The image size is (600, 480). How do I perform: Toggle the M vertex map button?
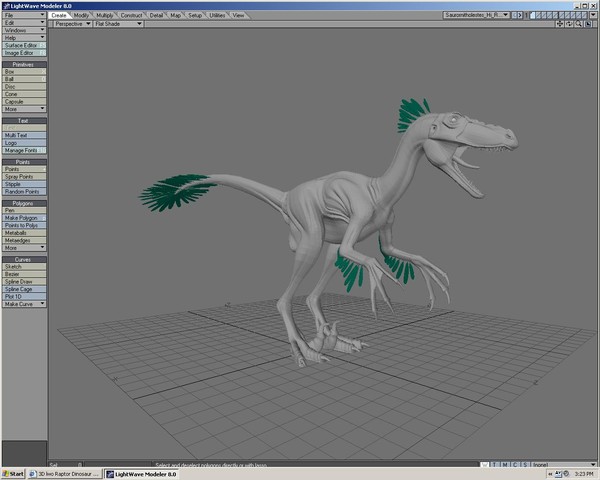pos(505,464)
